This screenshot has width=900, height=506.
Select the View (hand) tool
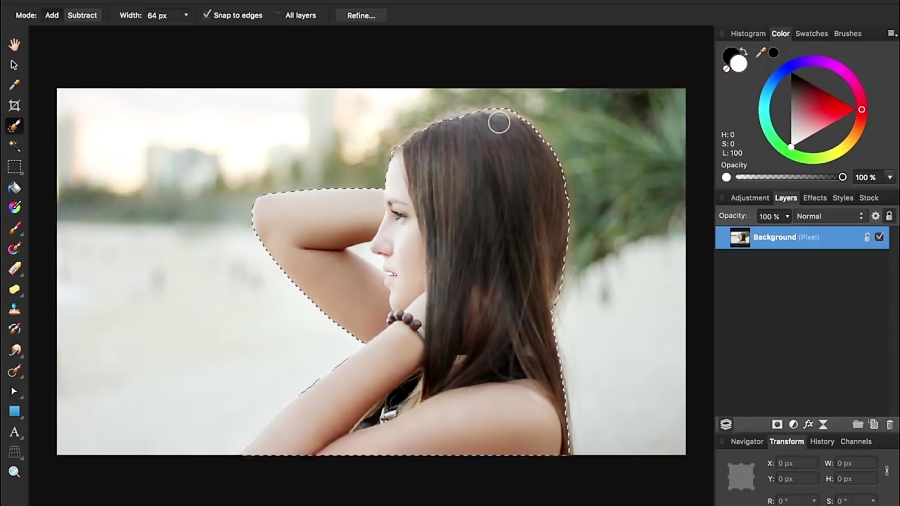click(14, 44)
